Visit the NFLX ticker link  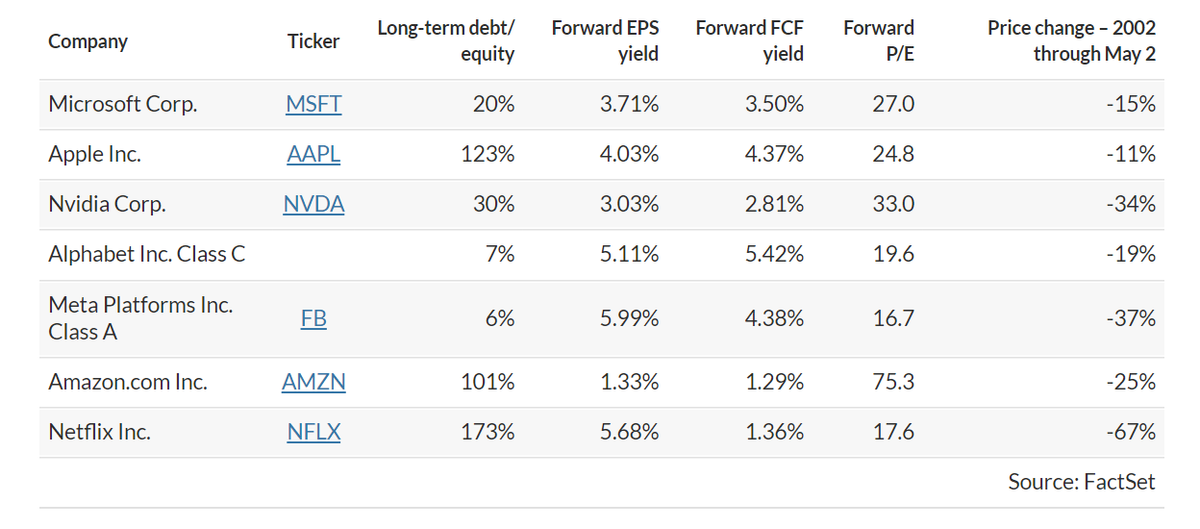(x=313, y=432)
